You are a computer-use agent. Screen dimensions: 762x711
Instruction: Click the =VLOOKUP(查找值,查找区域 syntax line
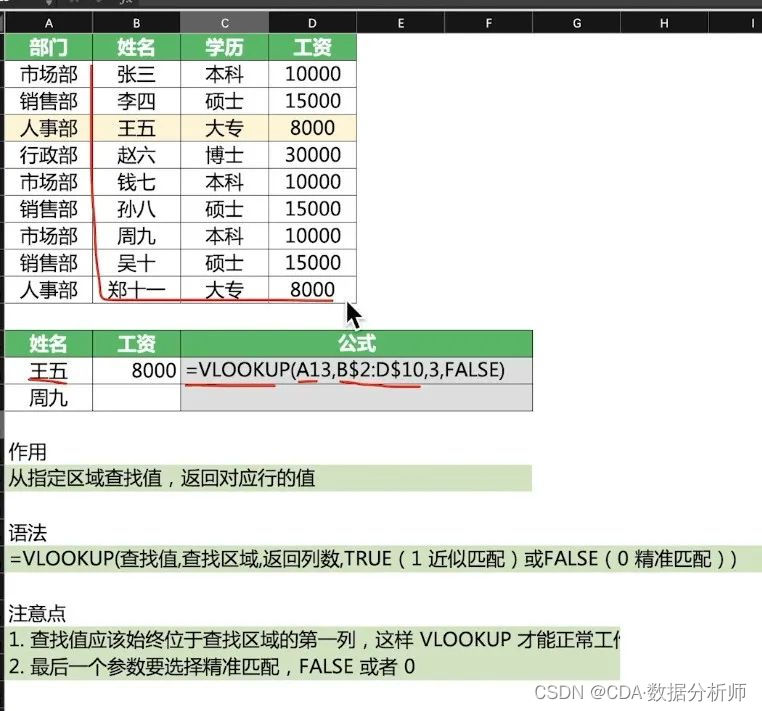(x=383, y=559)
